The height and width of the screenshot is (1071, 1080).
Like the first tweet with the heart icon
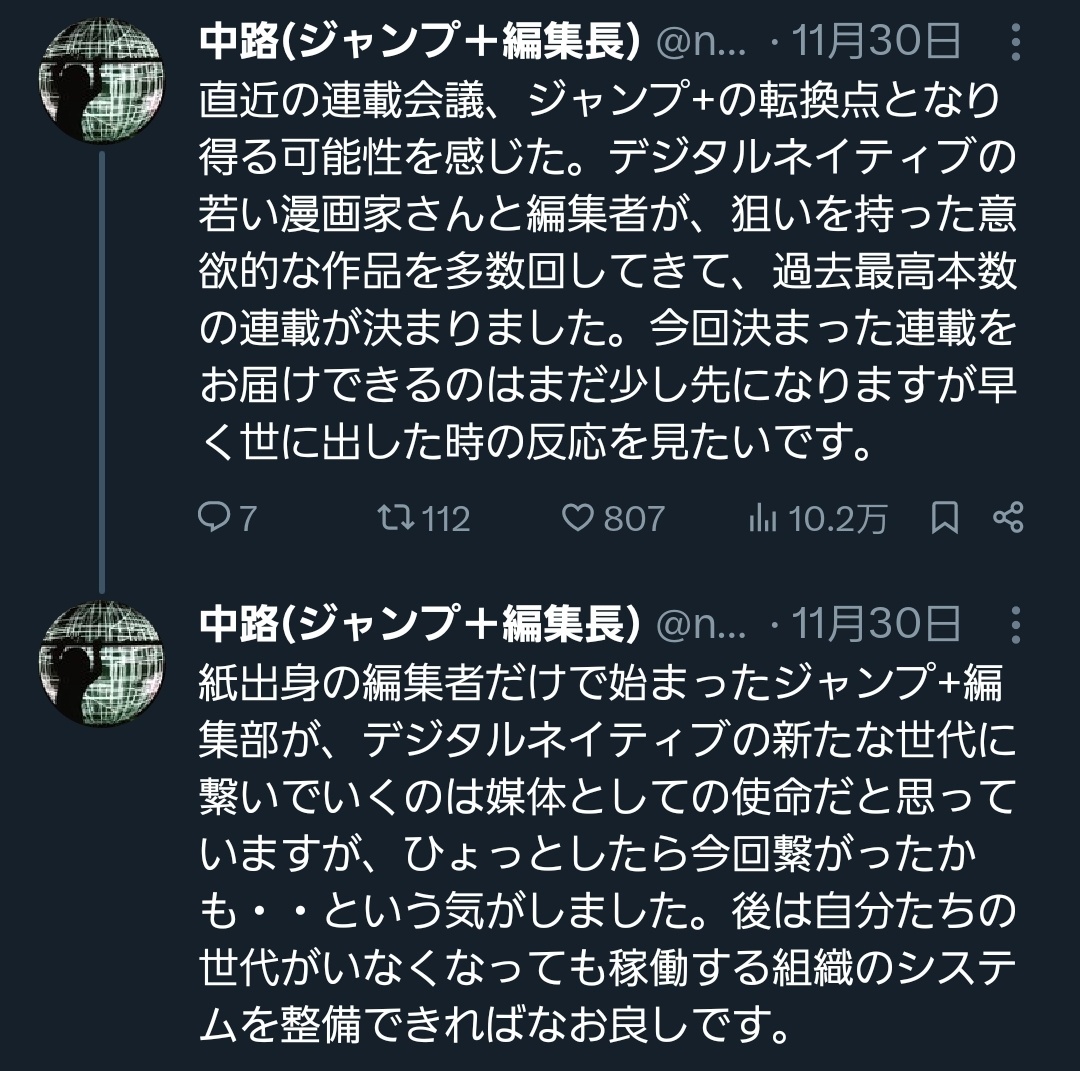click(x=578, y=517)
